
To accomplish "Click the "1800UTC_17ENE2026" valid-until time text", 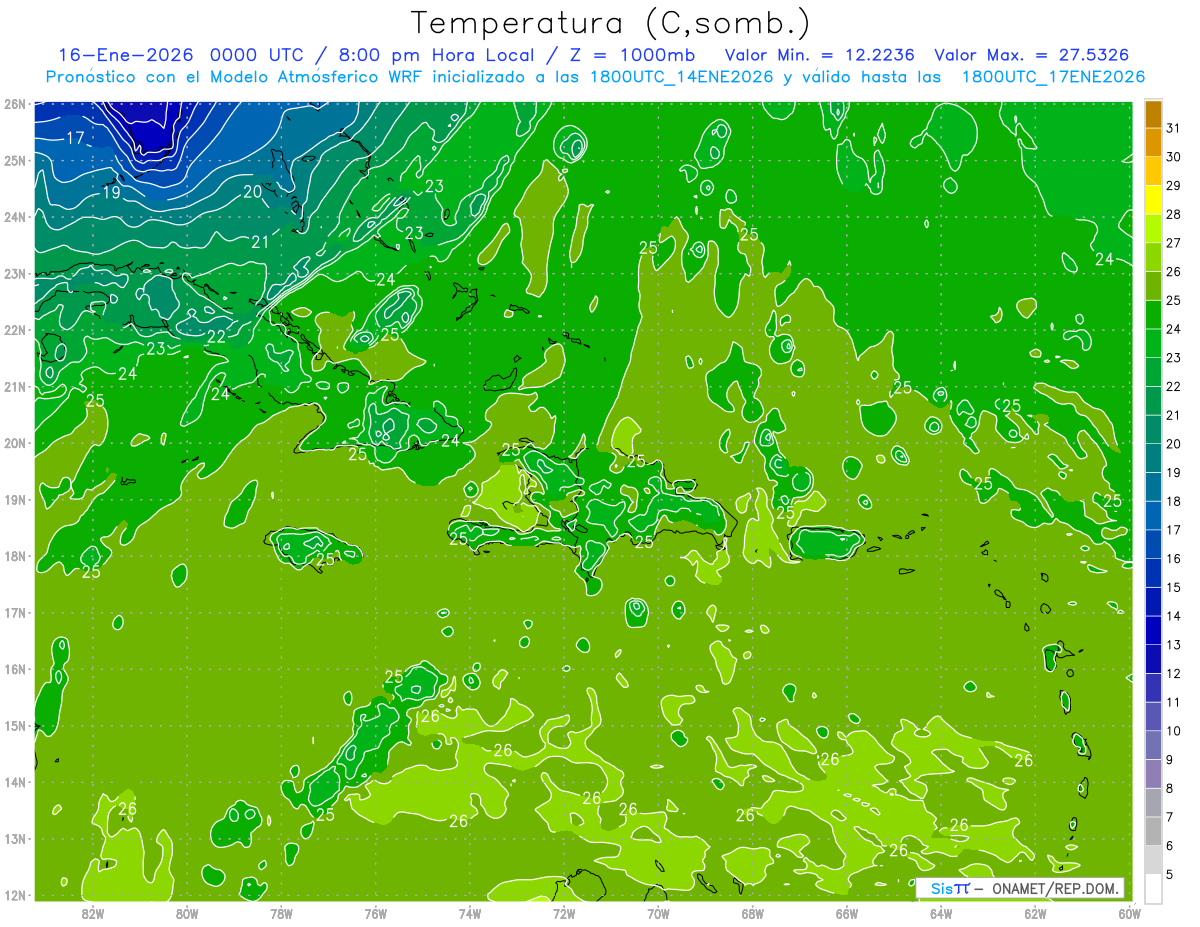I will [1053, 77].
